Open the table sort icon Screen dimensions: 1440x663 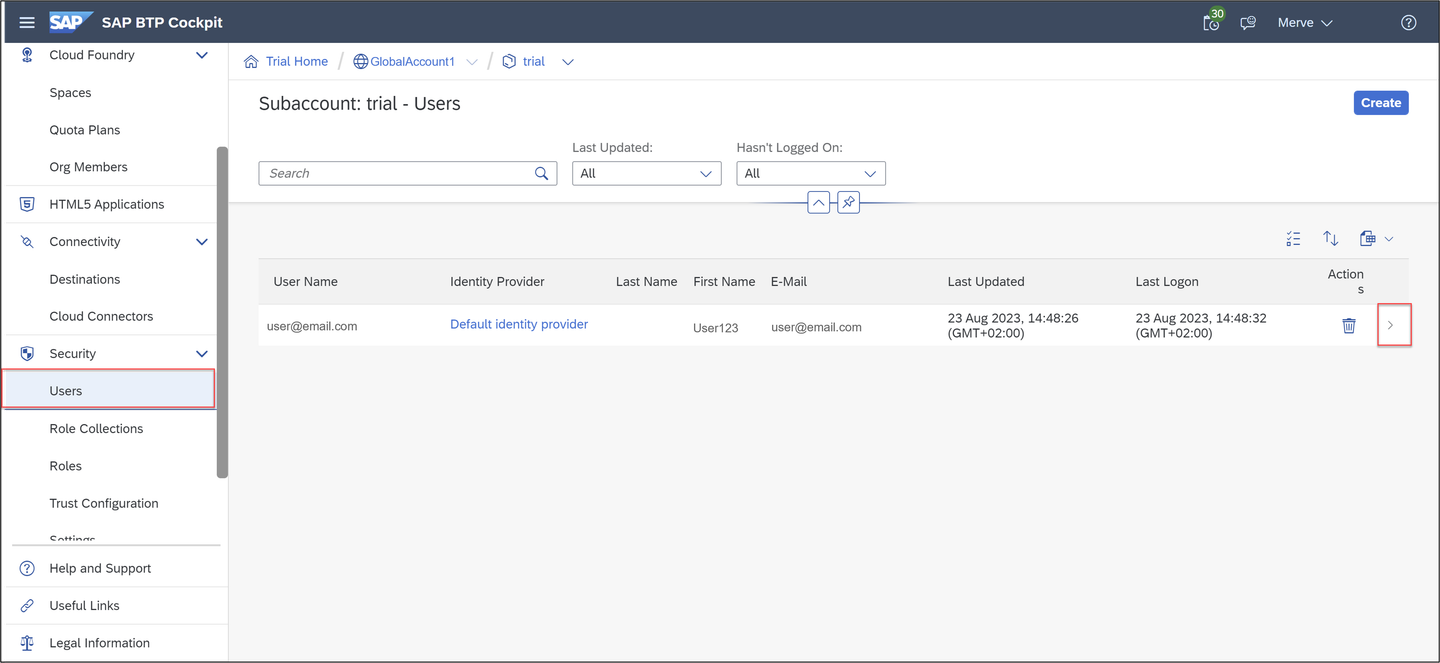click(x=1330, y=238)
